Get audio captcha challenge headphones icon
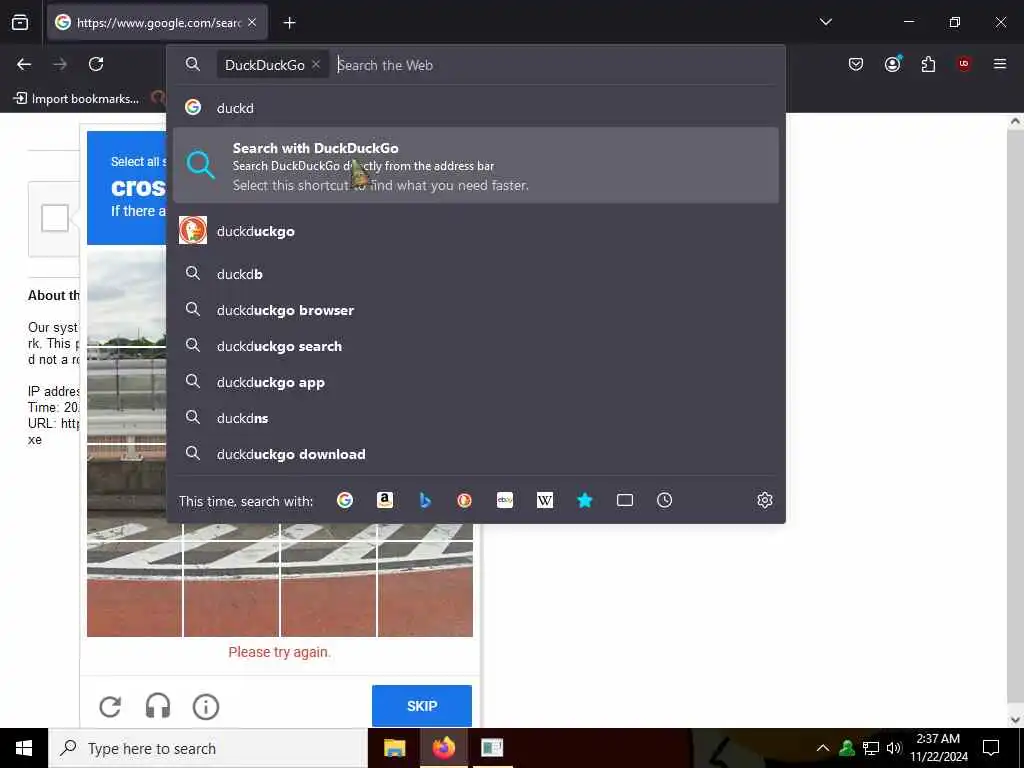This screenshot has width=1024, height=768. [158, 707]
